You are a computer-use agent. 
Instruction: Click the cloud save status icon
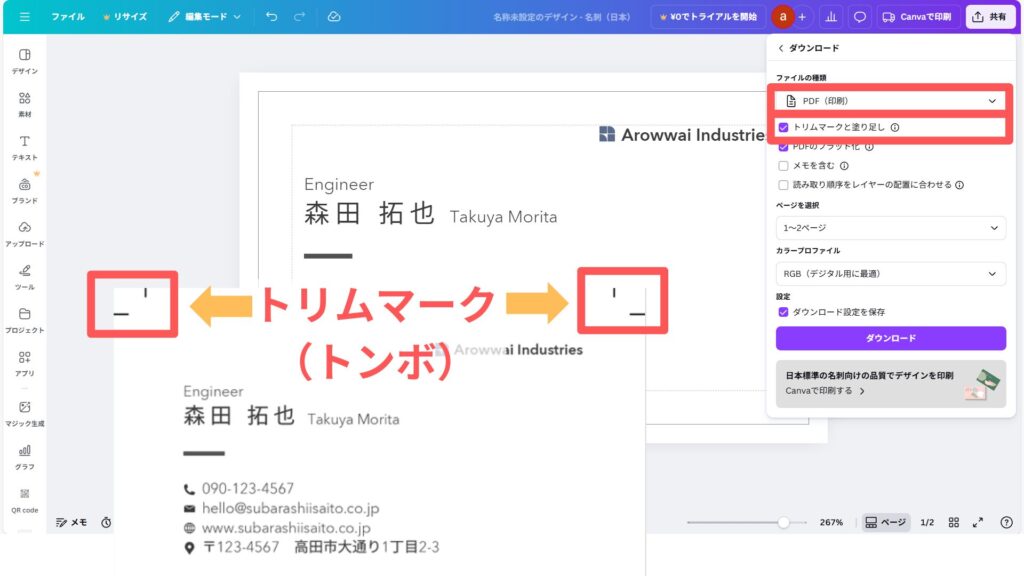coord(334,17)
